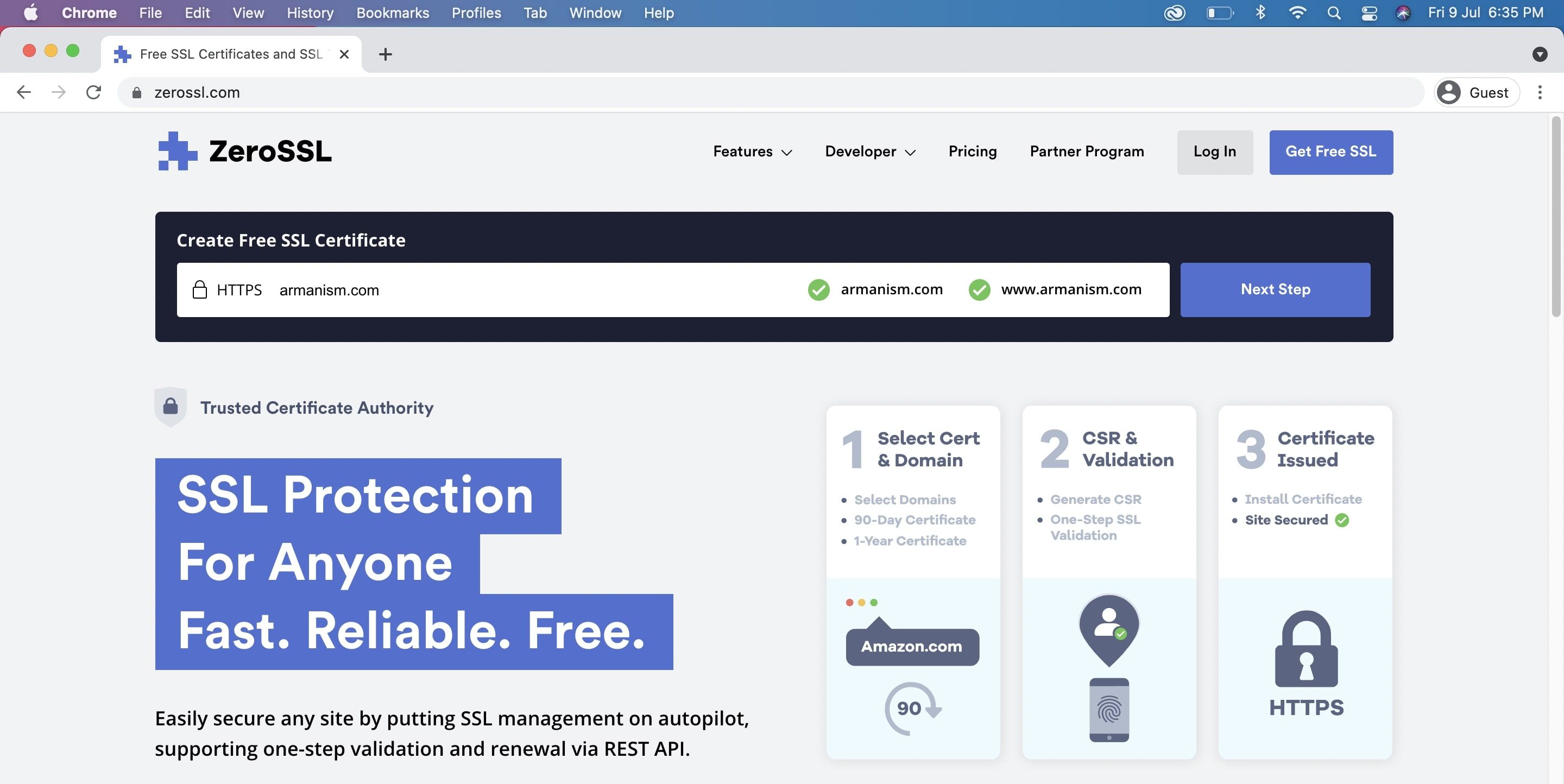Click the Partner Program menu item
The image size is (1564, 784).
1087,152
